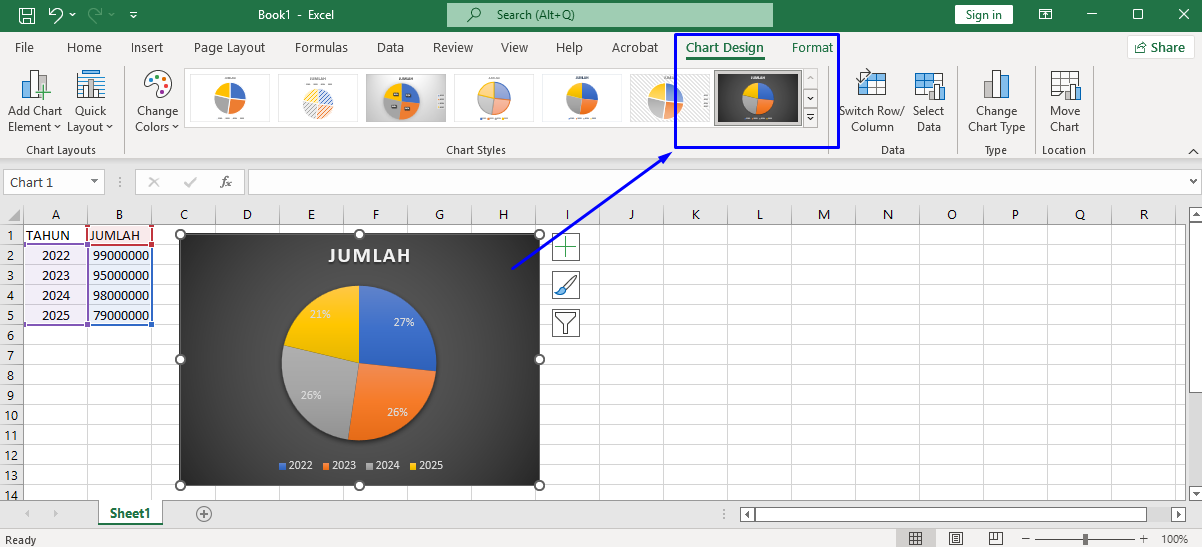Switch to the Insert tab
The height and width of the screenshot is (547, 1202).
tap(147, 47)
